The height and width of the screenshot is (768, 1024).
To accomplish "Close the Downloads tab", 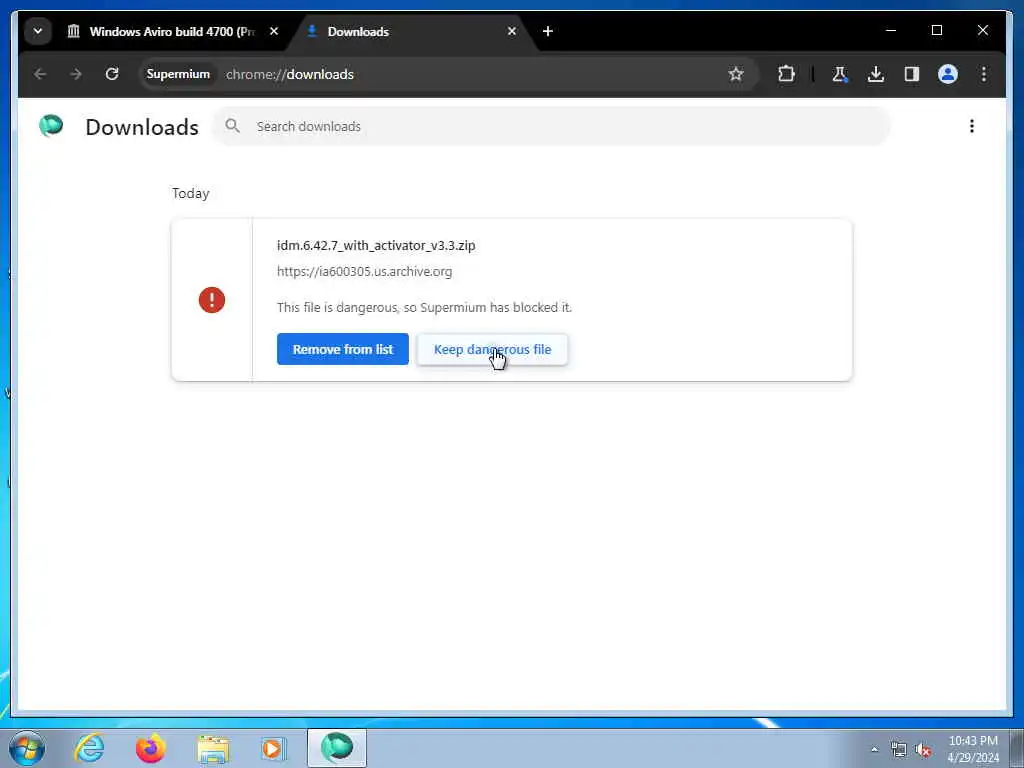I will point(512,31).
